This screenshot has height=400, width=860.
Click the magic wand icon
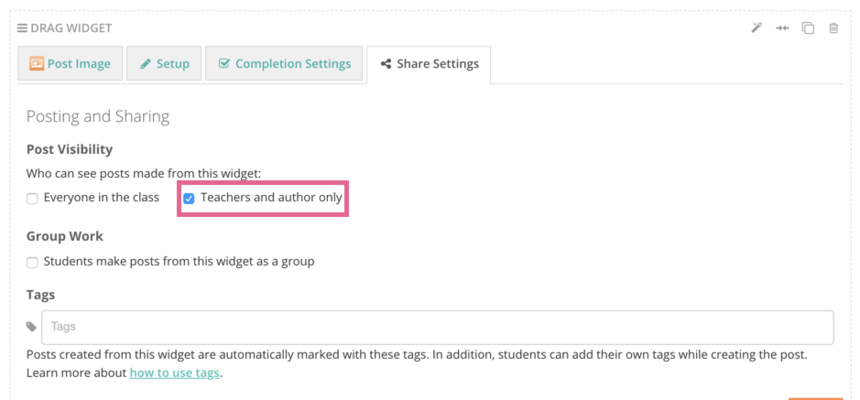(x=757, y=28)
